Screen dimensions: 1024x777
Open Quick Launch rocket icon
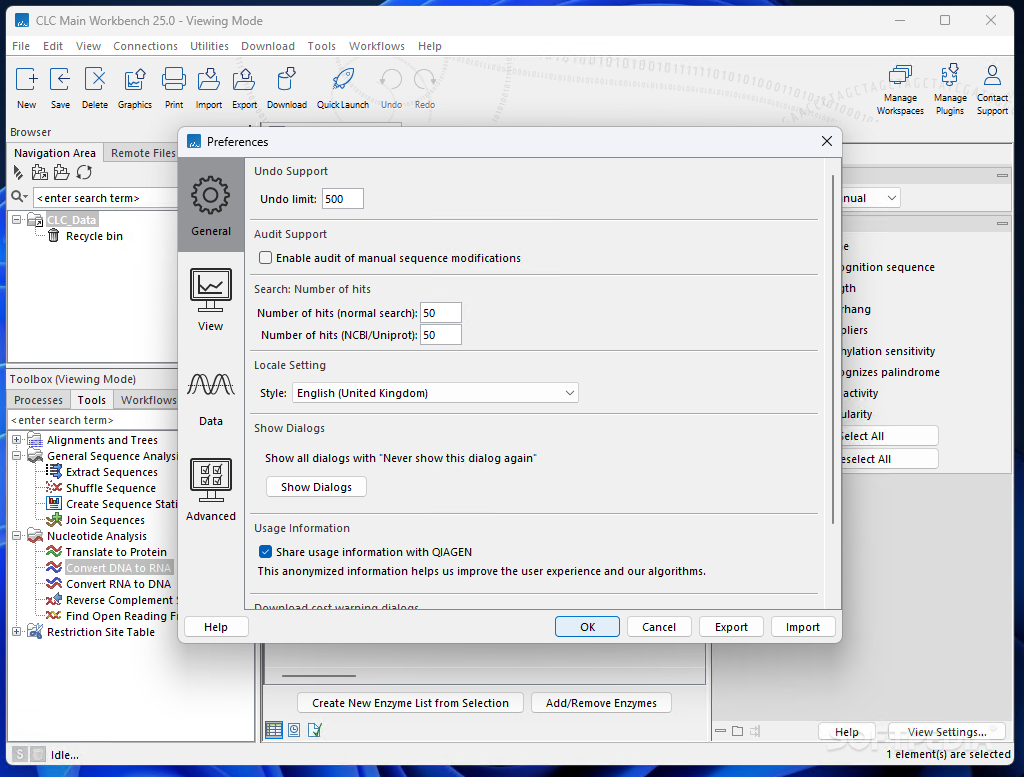[x=343, y=80]
